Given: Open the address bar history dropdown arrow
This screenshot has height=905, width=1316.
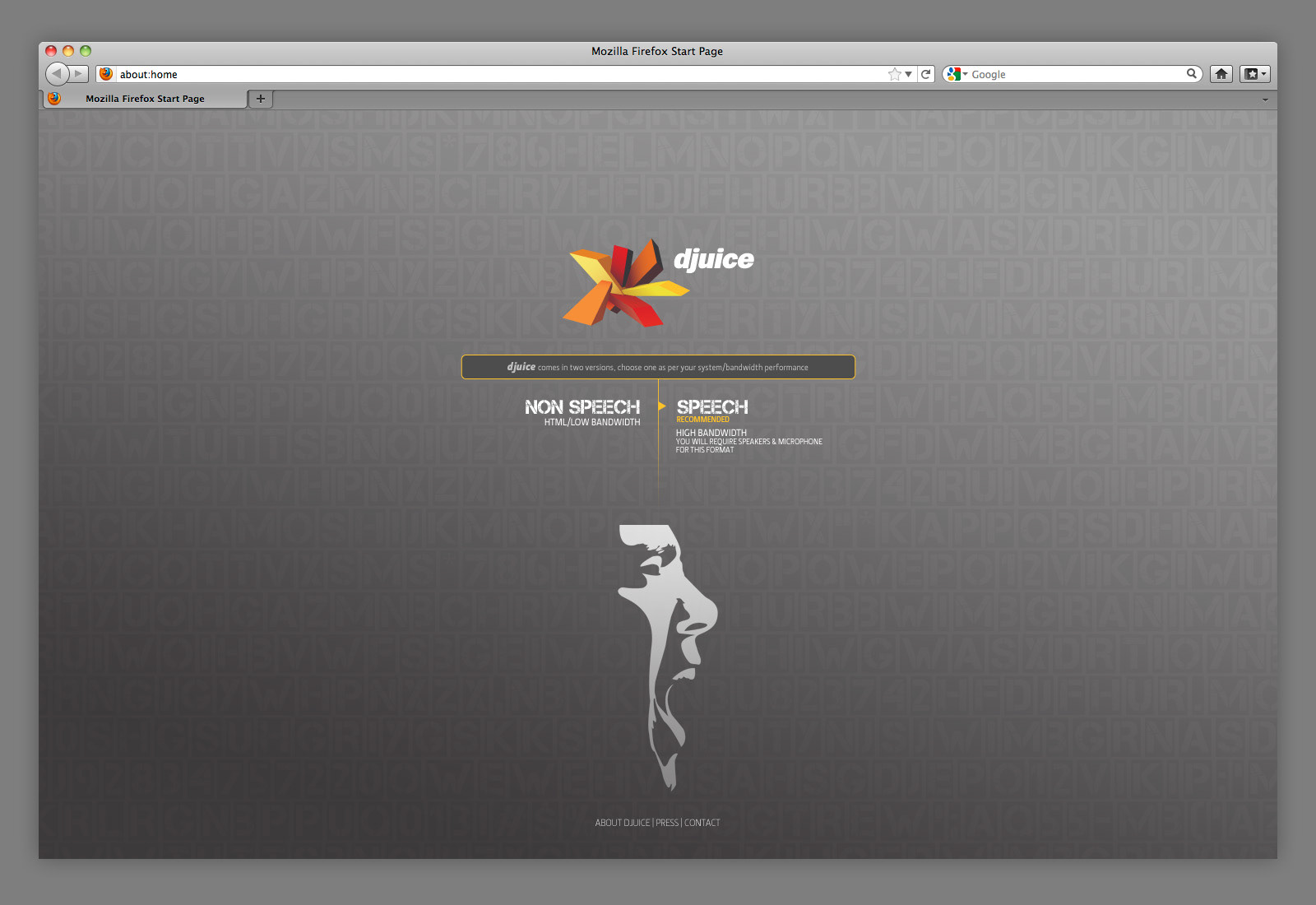Looking at the screenshot, I should [x=908, y=74].
